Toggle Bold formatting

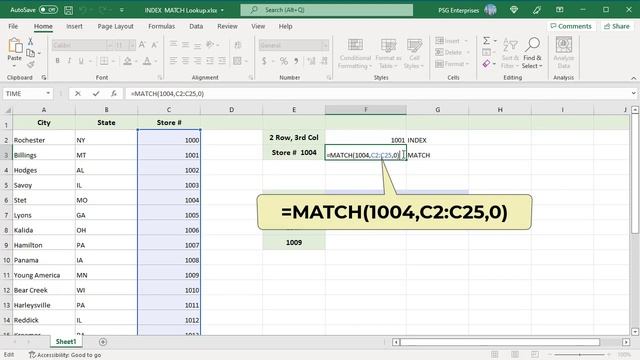tap(57, 61)
